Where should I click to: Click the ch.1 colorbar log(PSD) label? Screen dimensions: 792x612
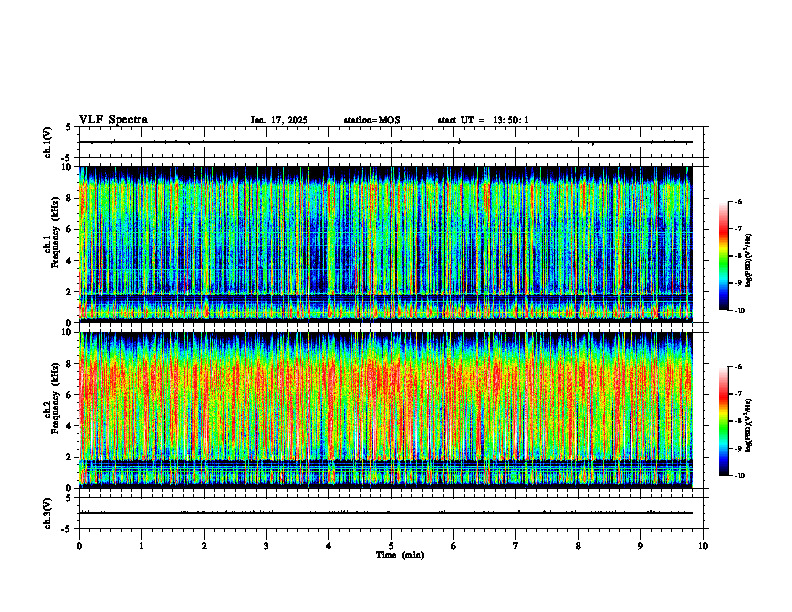[x=748, y=260]
